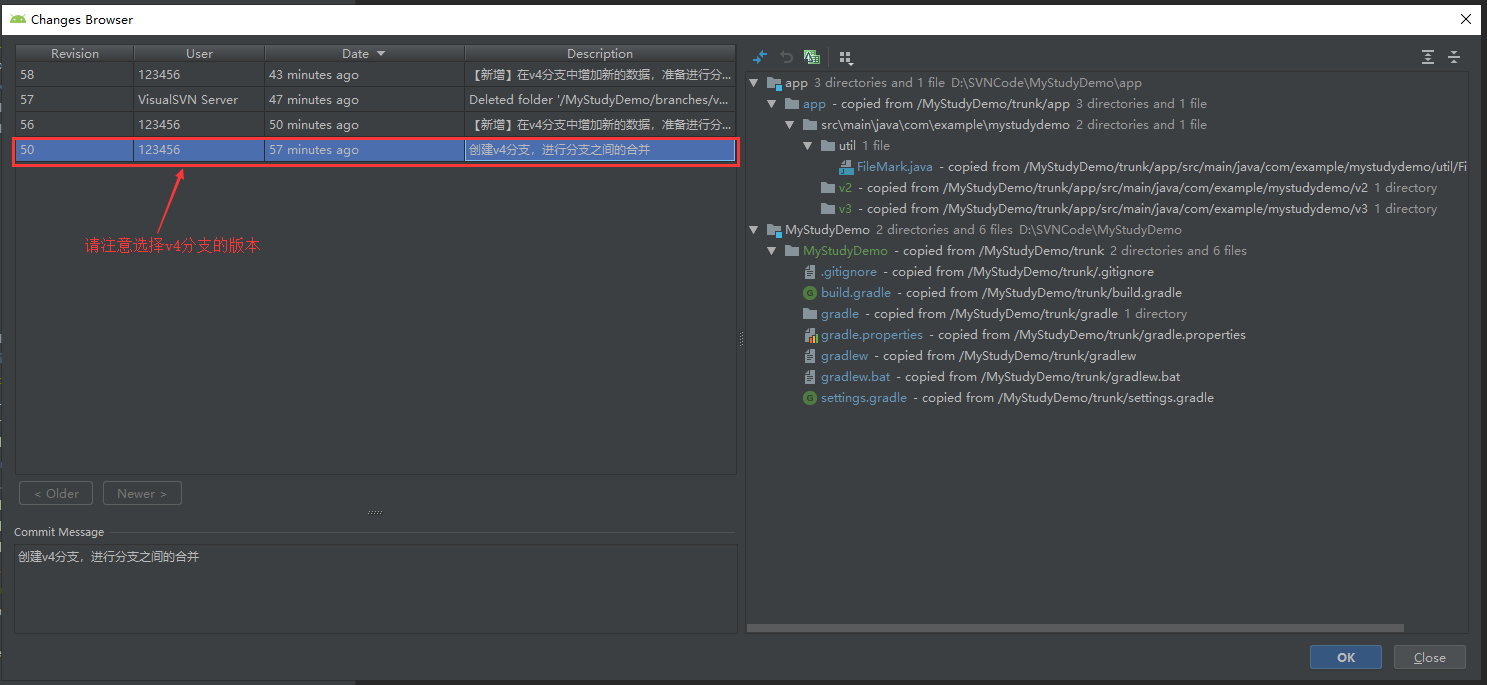Click the Revert undo arrow icon
1487x685 pixels.
coord(786,57)
